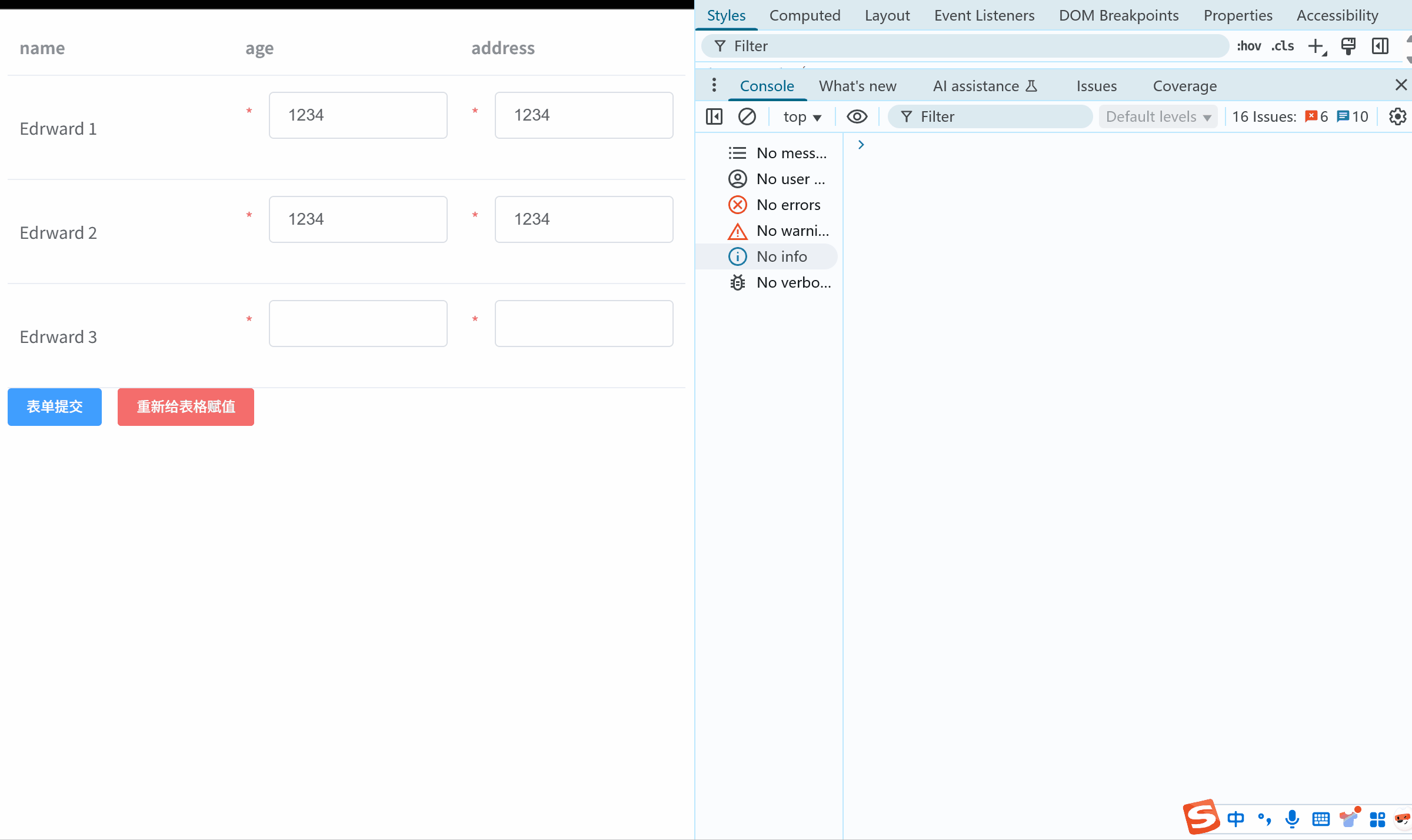Hide the console sidebar panel icon
The image size is (1412, 840).
[x=714, y=116]
